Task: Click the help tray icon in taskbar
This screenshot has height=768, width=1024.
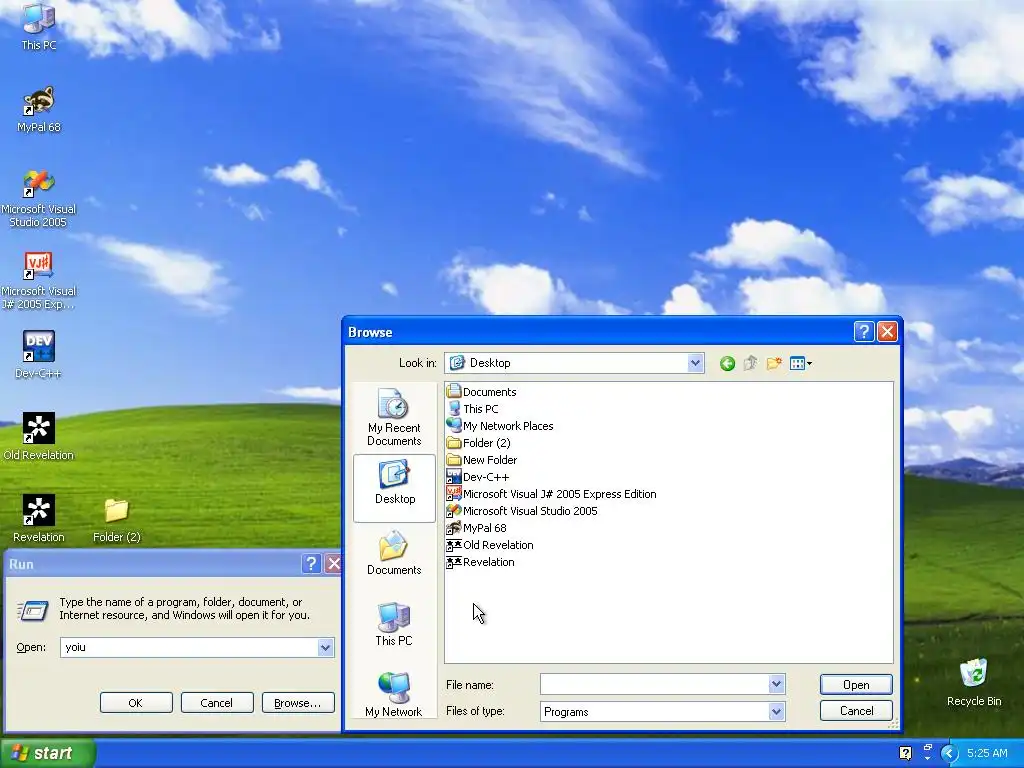Action: [x=905, y=754]
